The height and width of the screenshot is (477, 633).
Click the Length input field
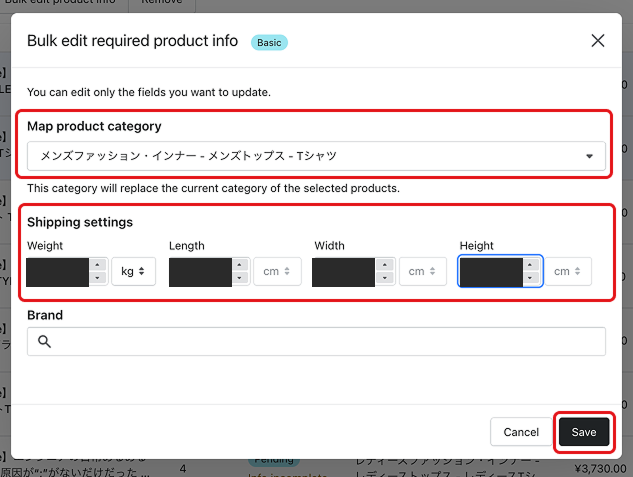coord(200,272)
